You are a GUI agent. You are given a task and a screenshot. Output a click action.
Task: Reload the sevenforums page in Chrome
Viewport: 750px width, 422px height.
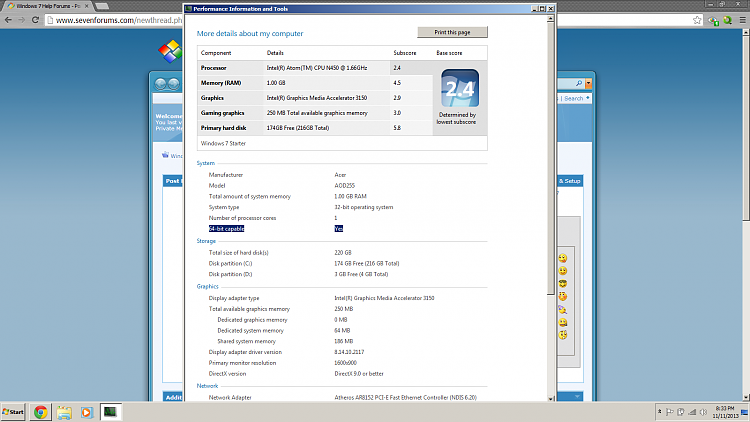[x=35, y=20]
